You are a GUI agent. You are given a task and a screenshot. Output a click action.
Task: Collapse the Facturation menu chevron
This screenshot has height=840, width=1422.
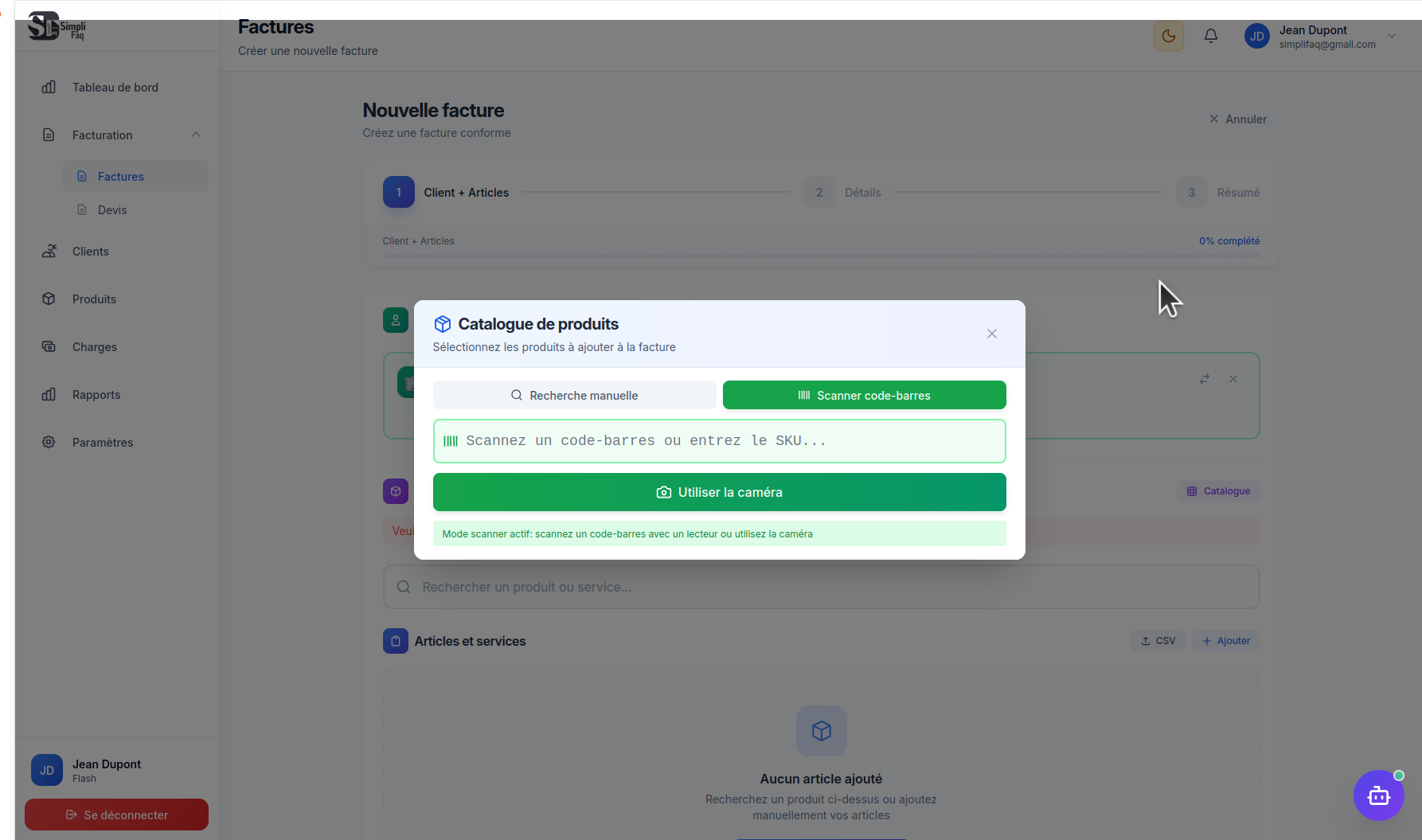pos(196,135)
